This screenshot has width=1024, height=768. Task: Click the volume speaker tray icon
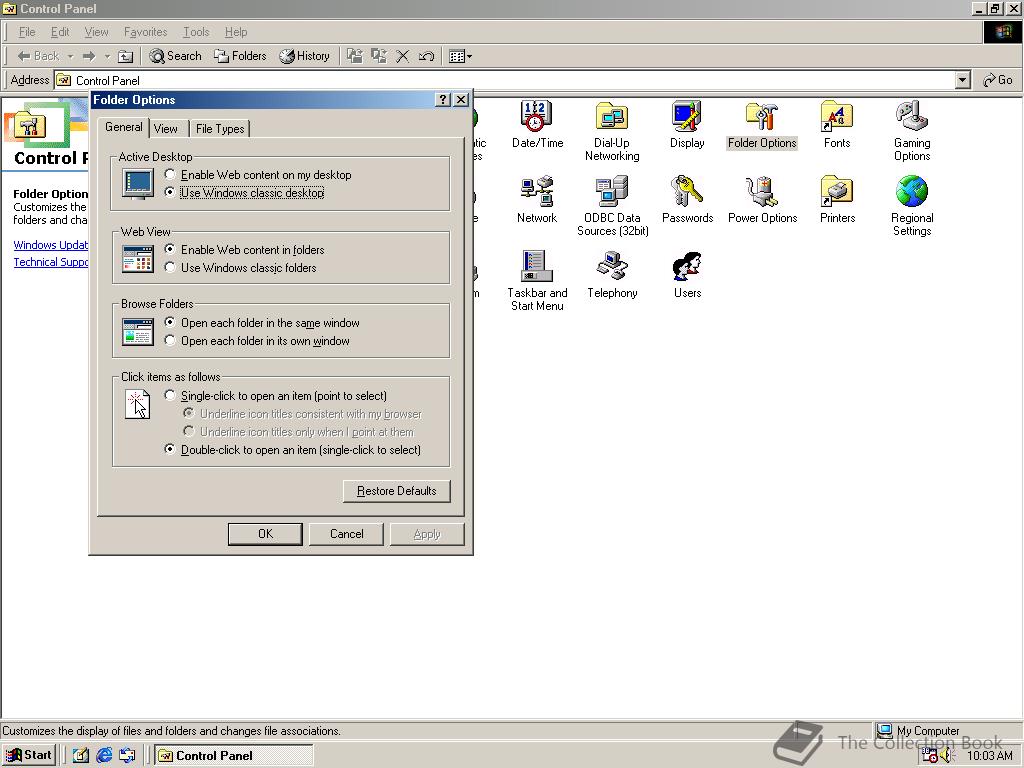point(946,756)
